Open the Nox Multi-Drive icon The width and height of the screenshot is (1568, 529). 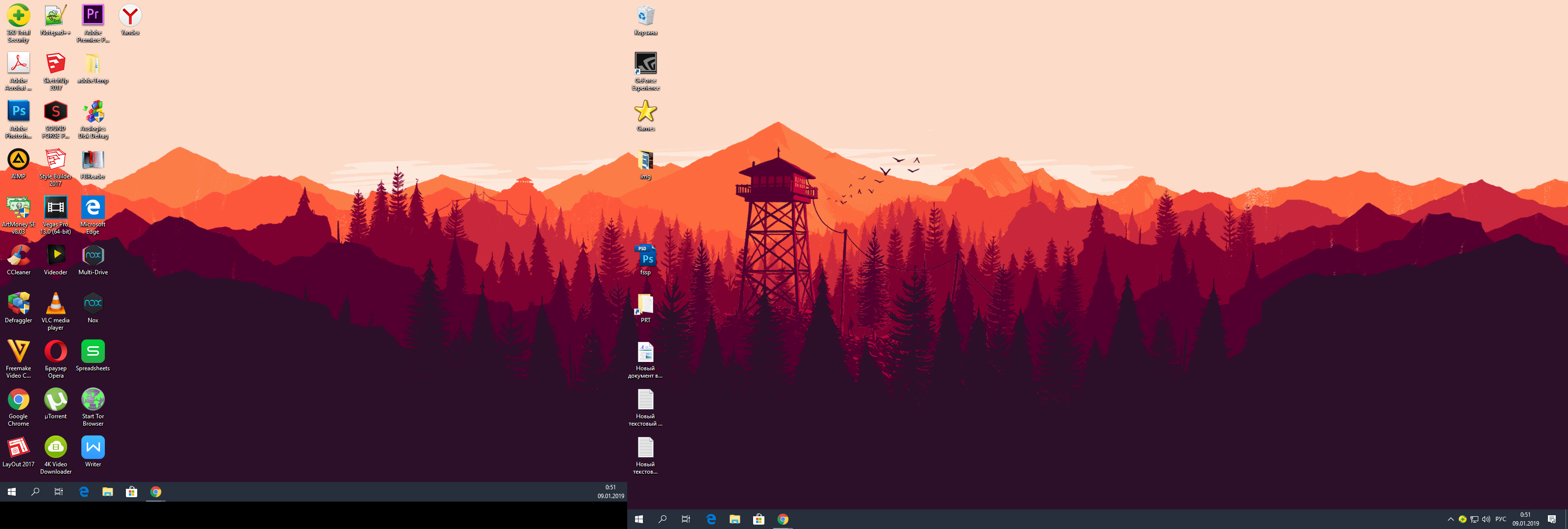pos(93,260)
